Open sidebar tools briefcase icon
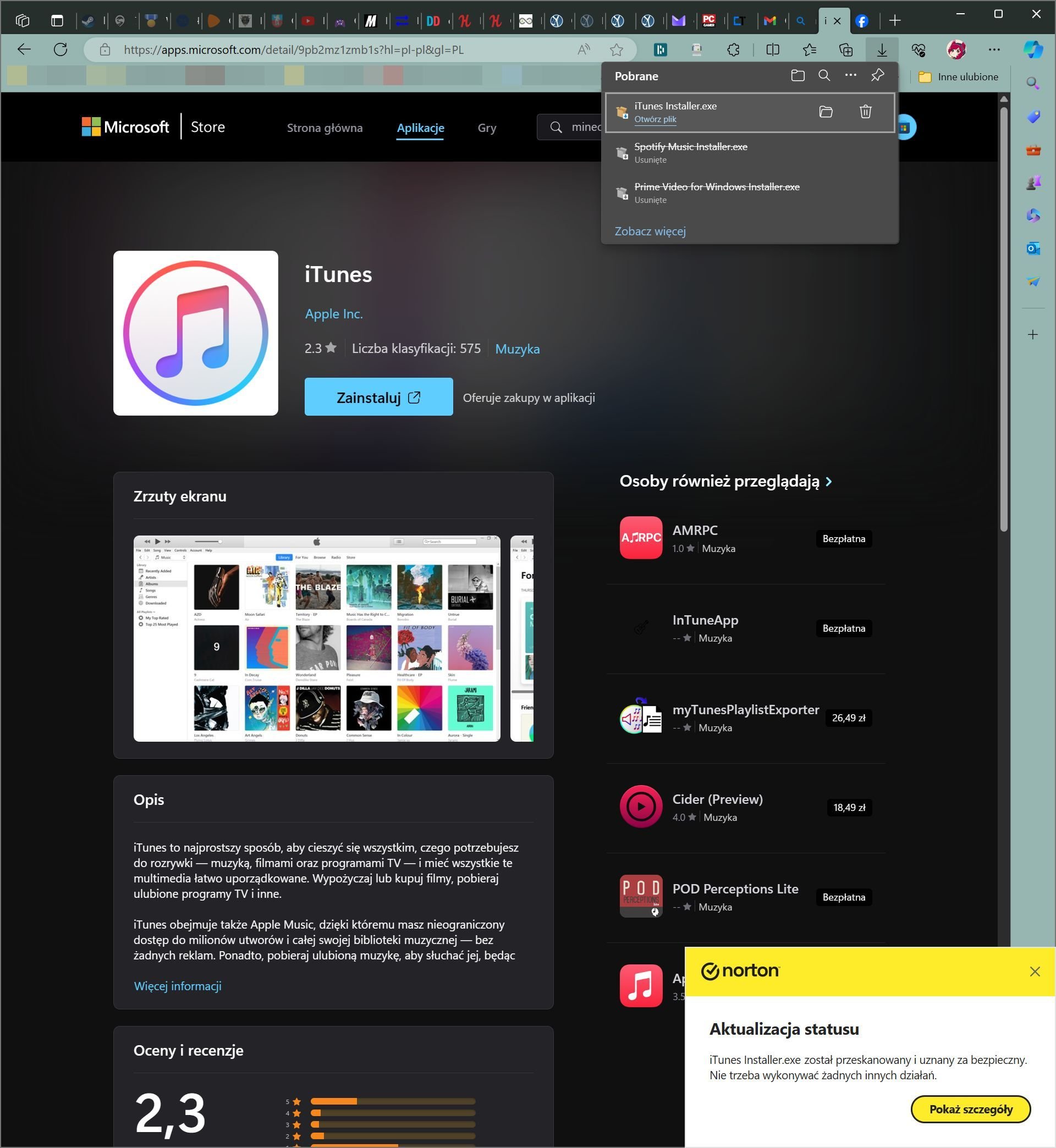 tap(1032, 150)
